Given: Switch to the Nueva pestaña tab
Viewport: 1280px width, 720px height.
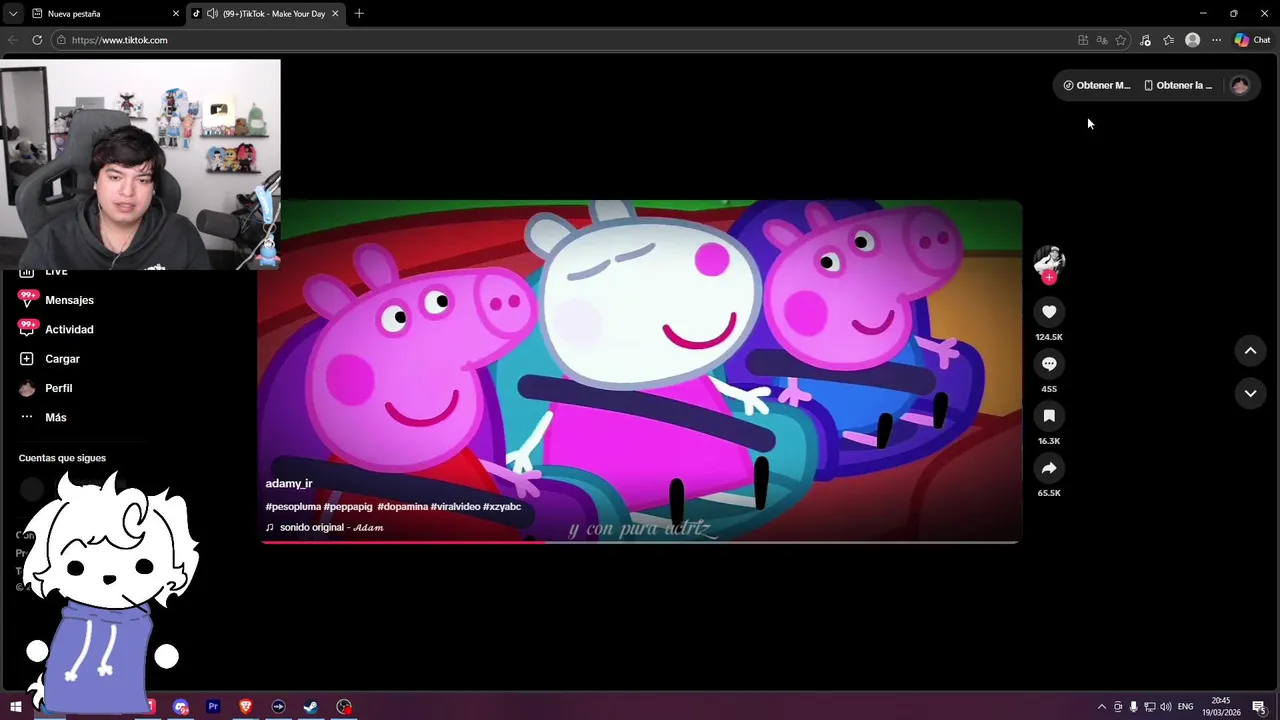Looking at the screenshot, I should (103, 13).
